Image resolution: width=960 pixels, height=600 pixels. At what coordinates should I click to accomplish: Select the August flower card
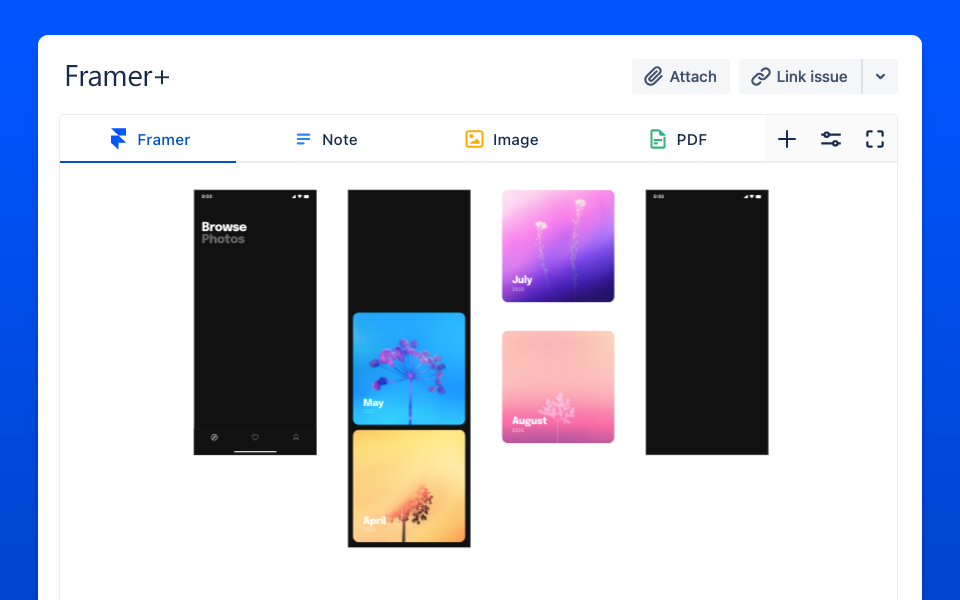coord(558,387)
